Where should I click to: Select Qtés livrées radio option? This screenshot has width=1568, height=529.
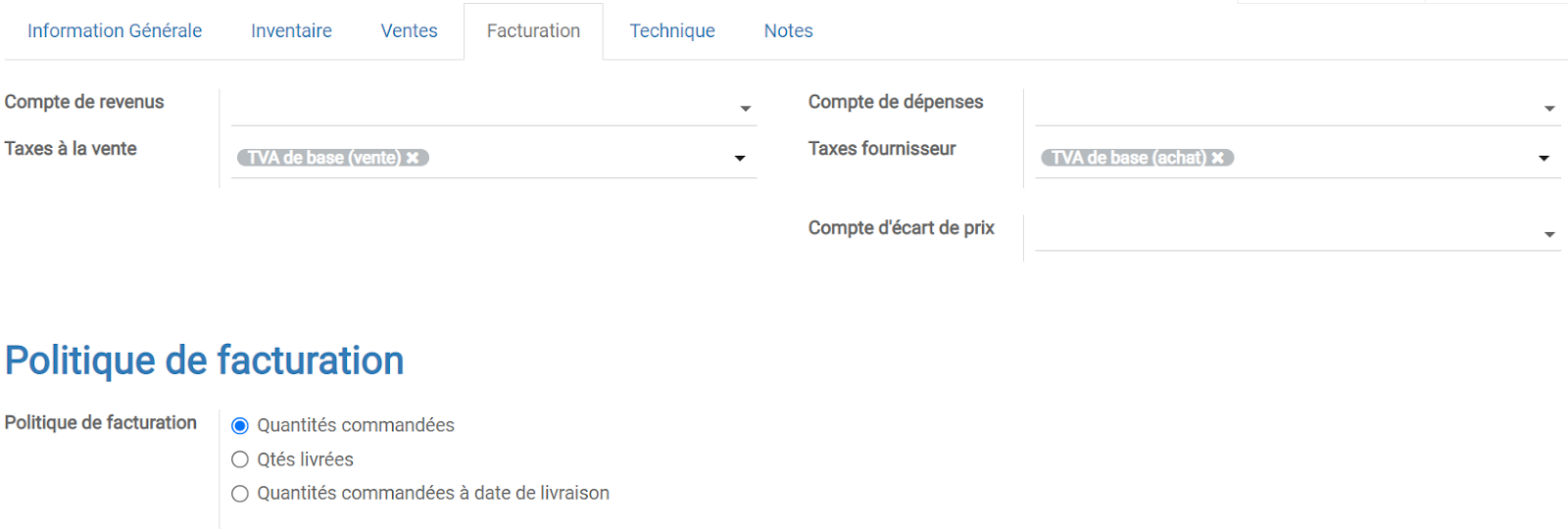pos(240,459)
